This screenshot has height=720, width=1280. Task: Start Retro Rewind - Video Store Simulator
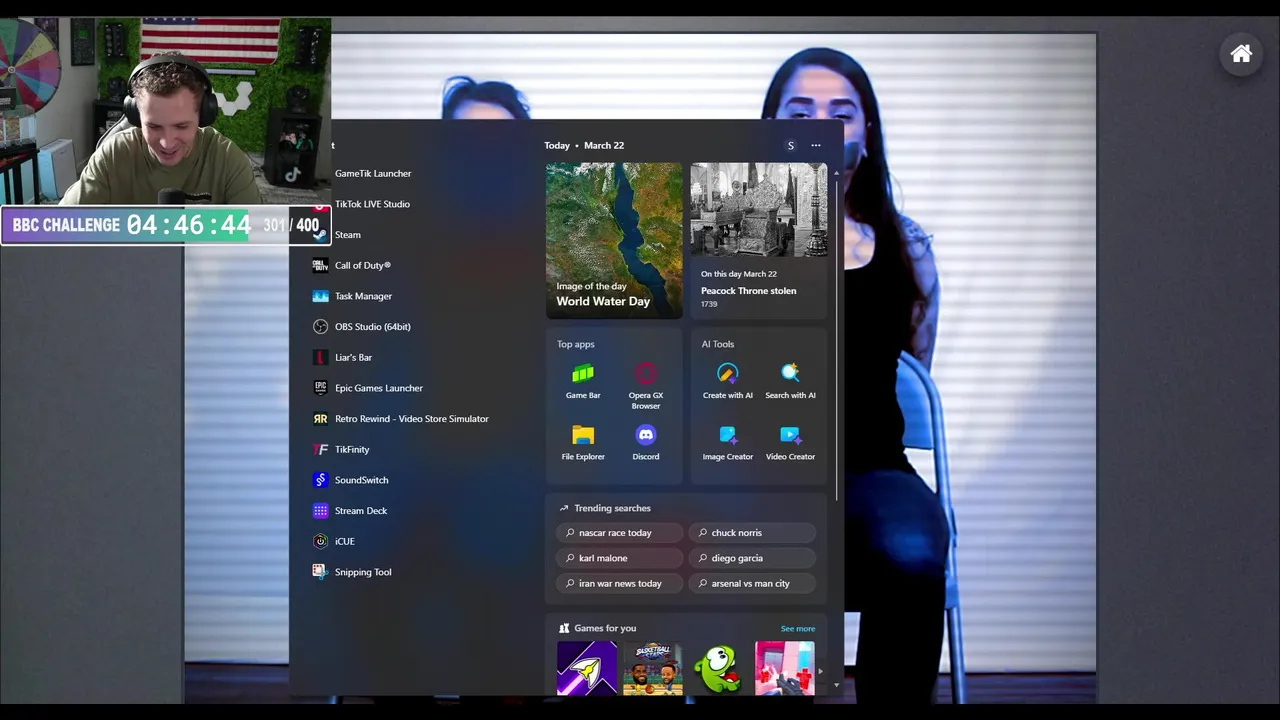pyautogui.click(x=400, y=419)
